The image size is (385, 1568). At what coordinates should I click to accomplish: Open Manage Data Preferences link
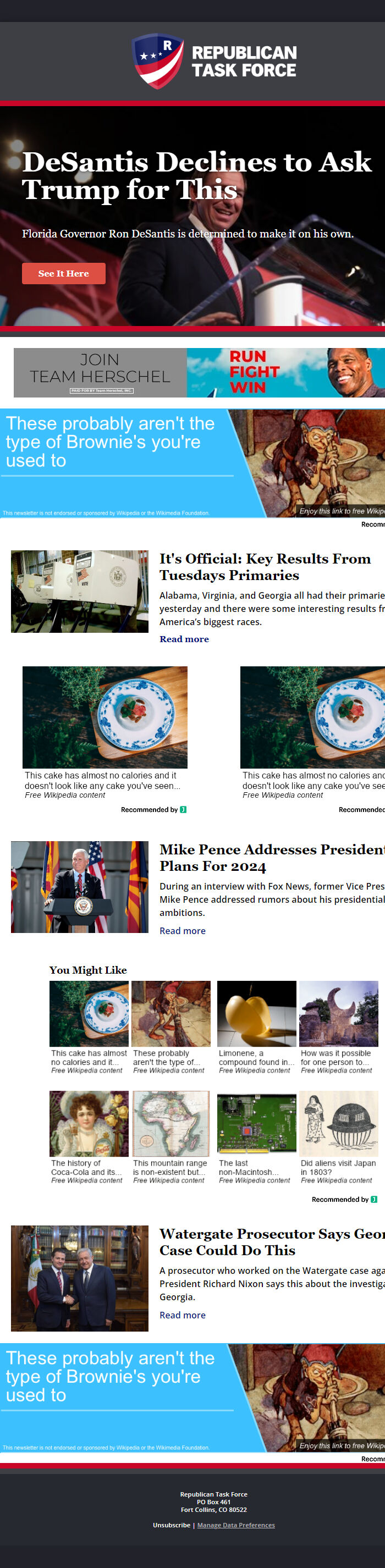pos(236,1525)
